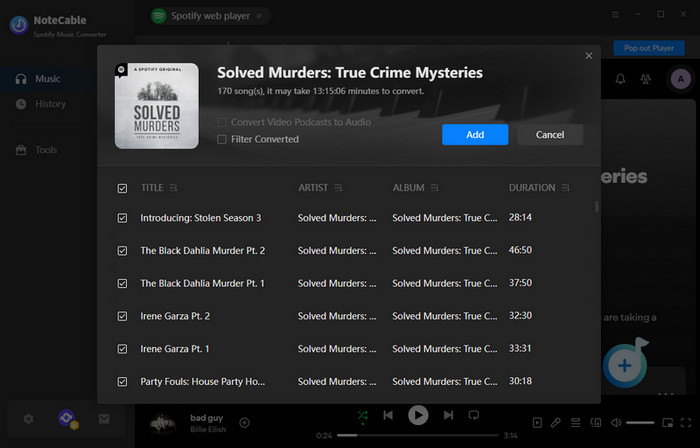Viewport: 700px width, 448px height.
Task: Click the purple update badge icon
Action: click(67, 419)
